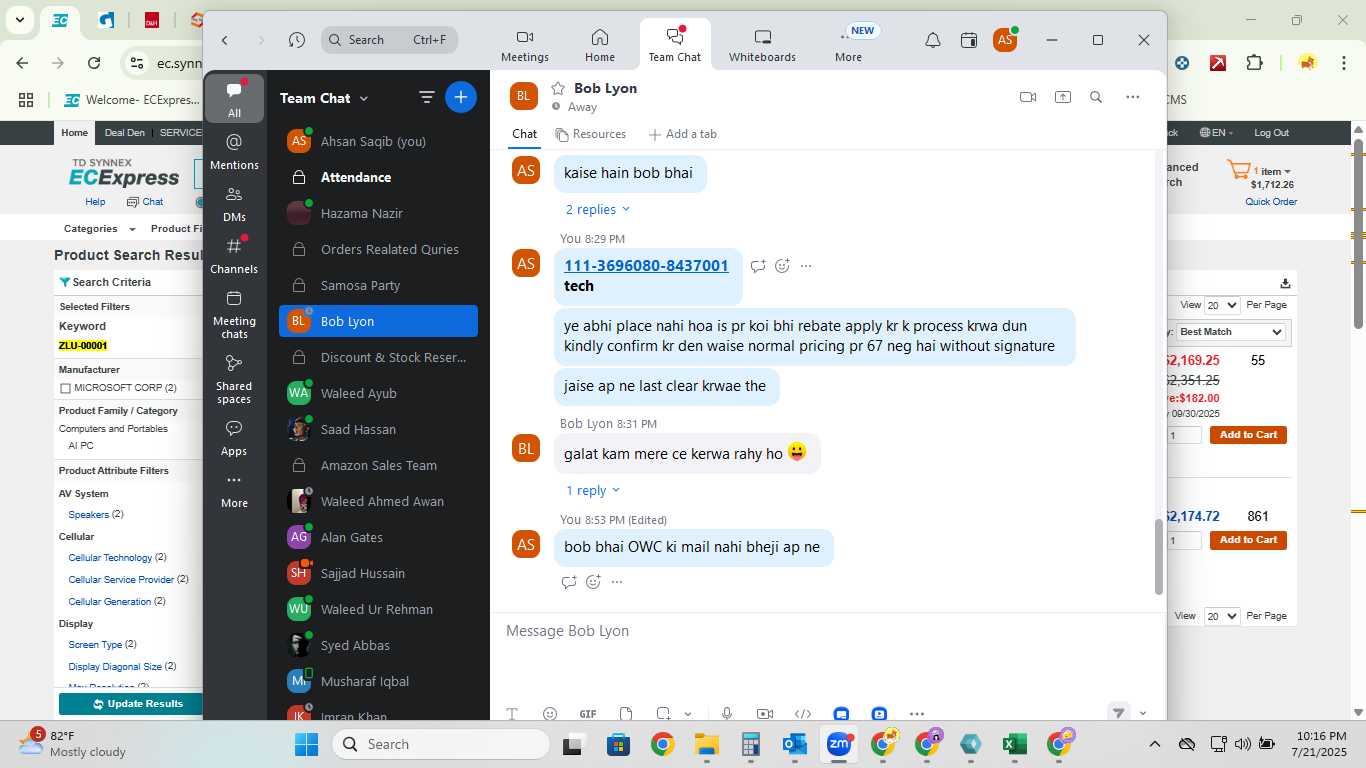The image size is (1366, 768).
Task: Switch to the Resources tab in chat
Action: click(x=590, y=134)
